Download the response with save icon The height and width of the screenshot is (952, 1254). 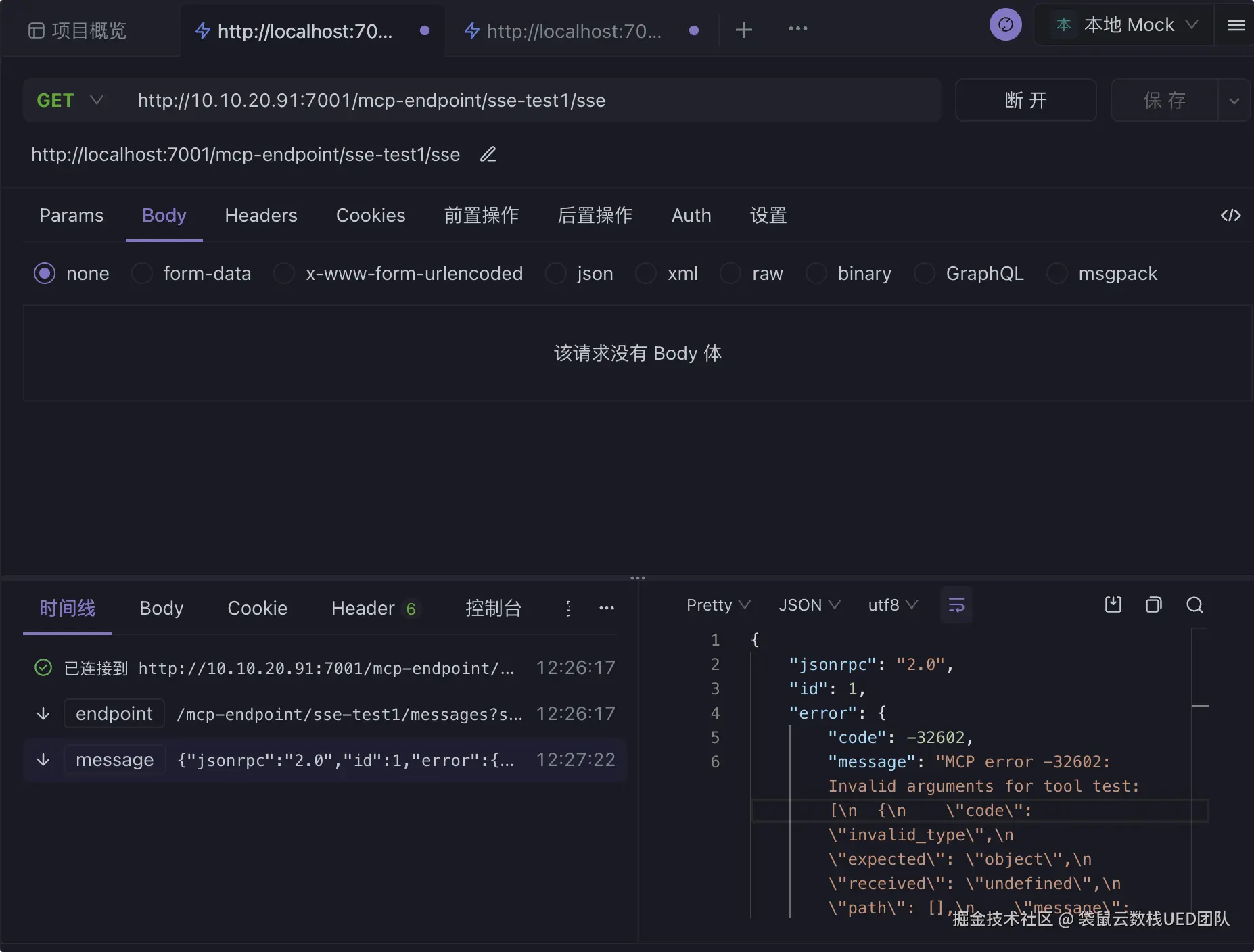tap(1113, 605)
